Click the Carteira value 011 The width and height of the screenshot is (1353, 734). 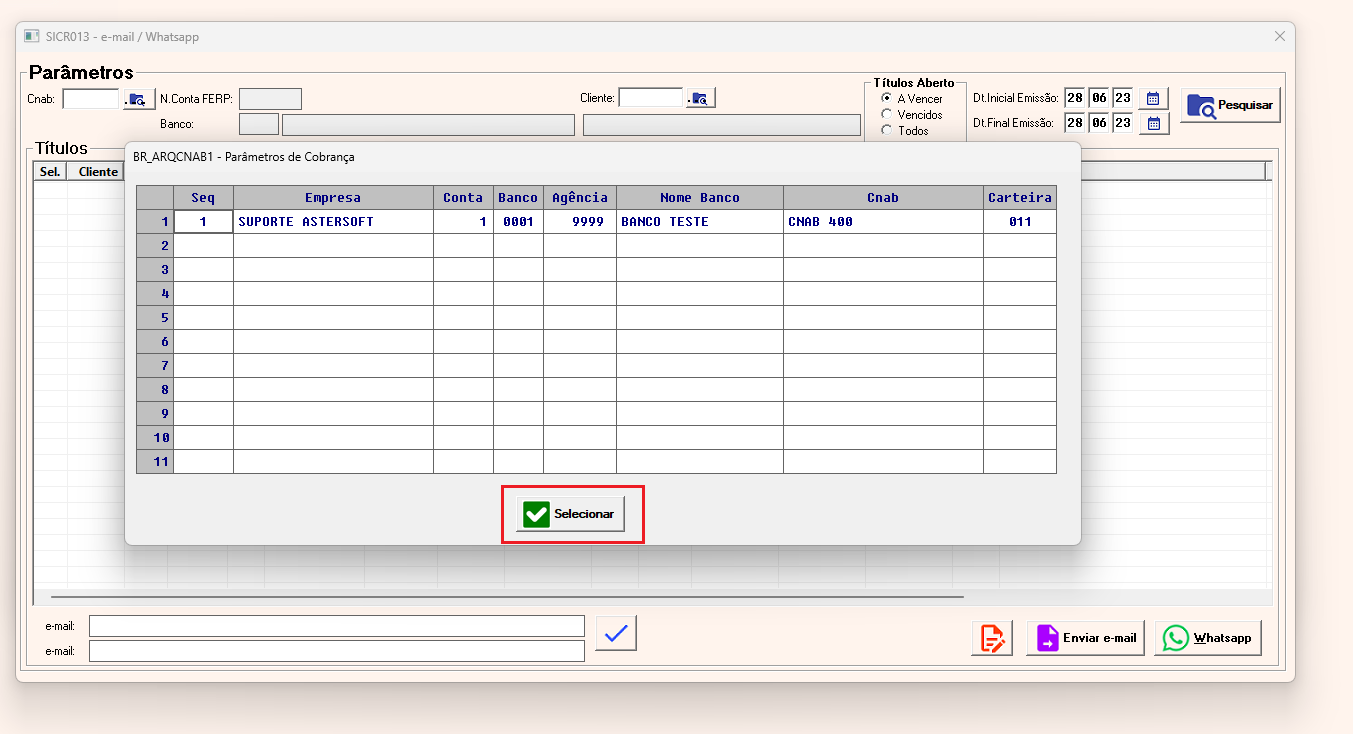(1020, 222)
